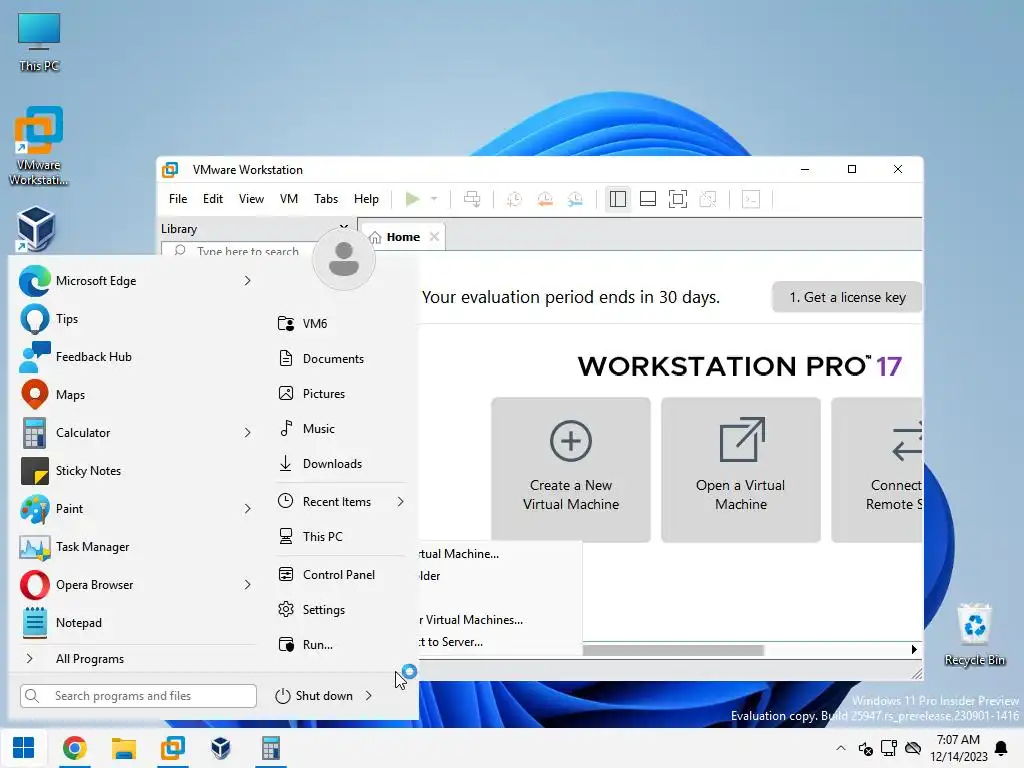Click the Take Snapshot toolbar icon
This screenshot has height=768, width=1024.
pyautogui.click(x=514, y=199)
